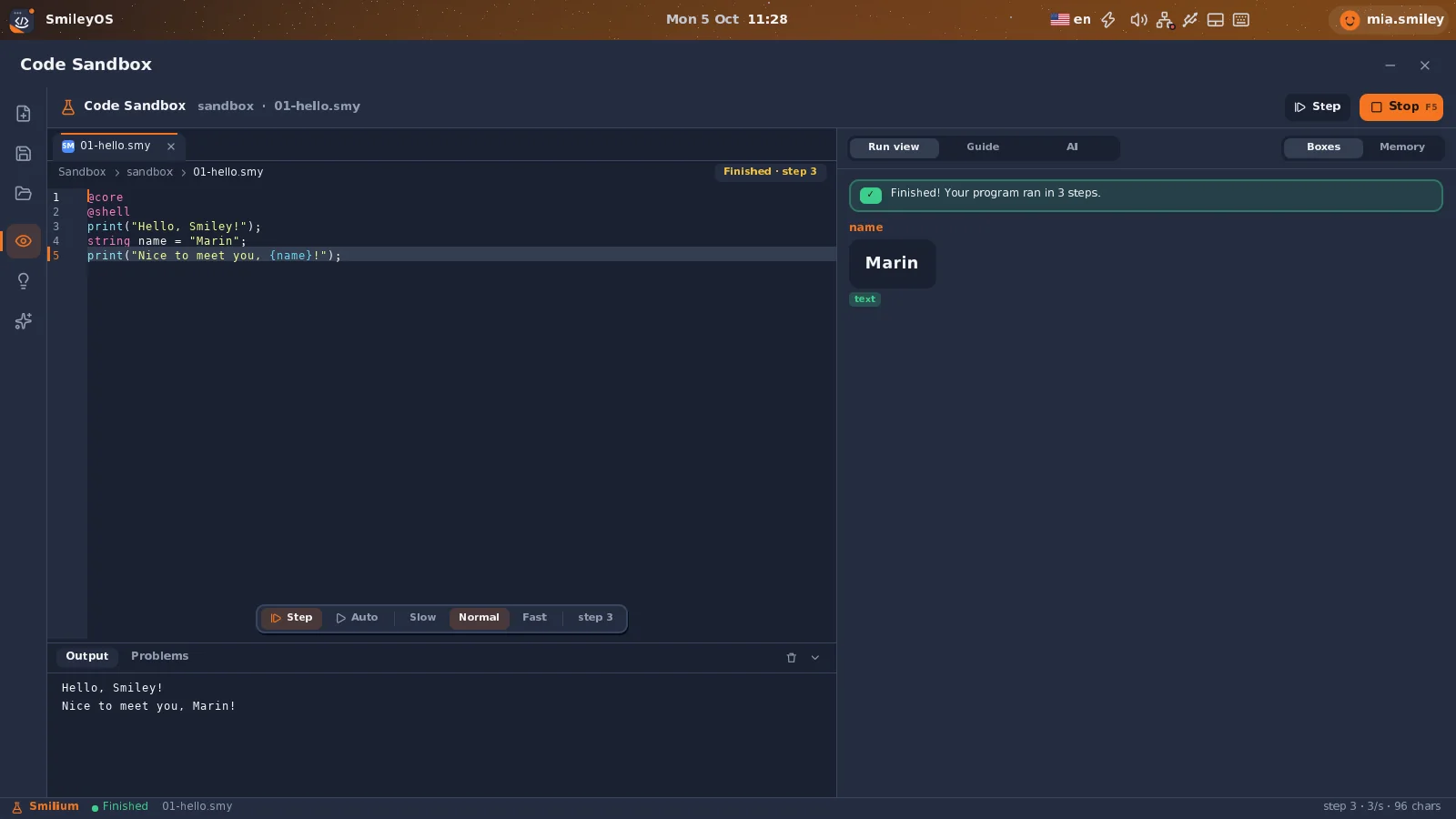Clear output with the trash icon

(x=792, y=658)
